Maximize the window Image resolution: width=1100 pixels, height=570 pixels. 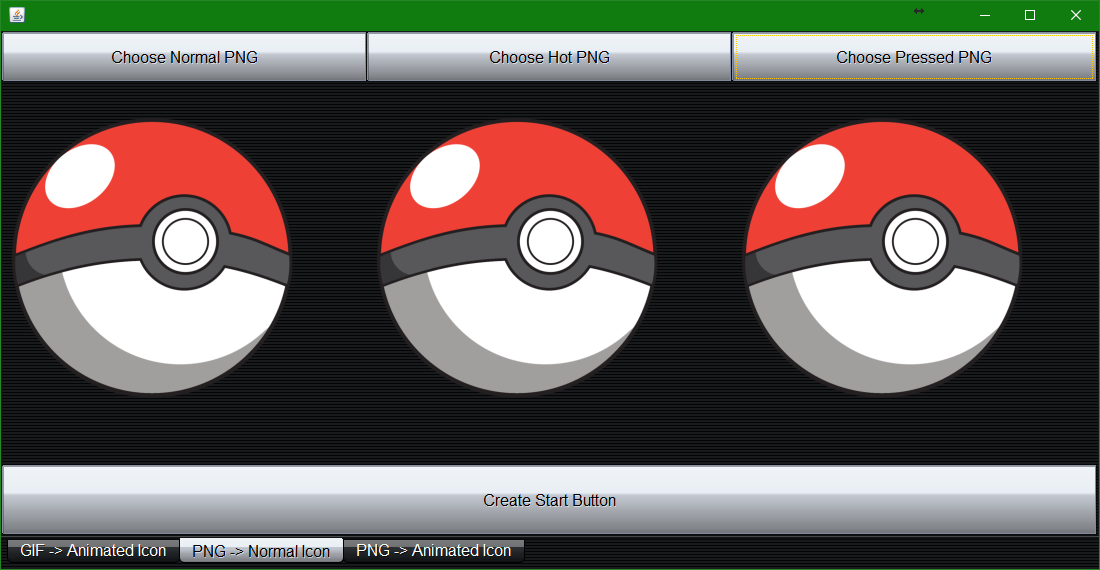click(x=1030, y=15)
